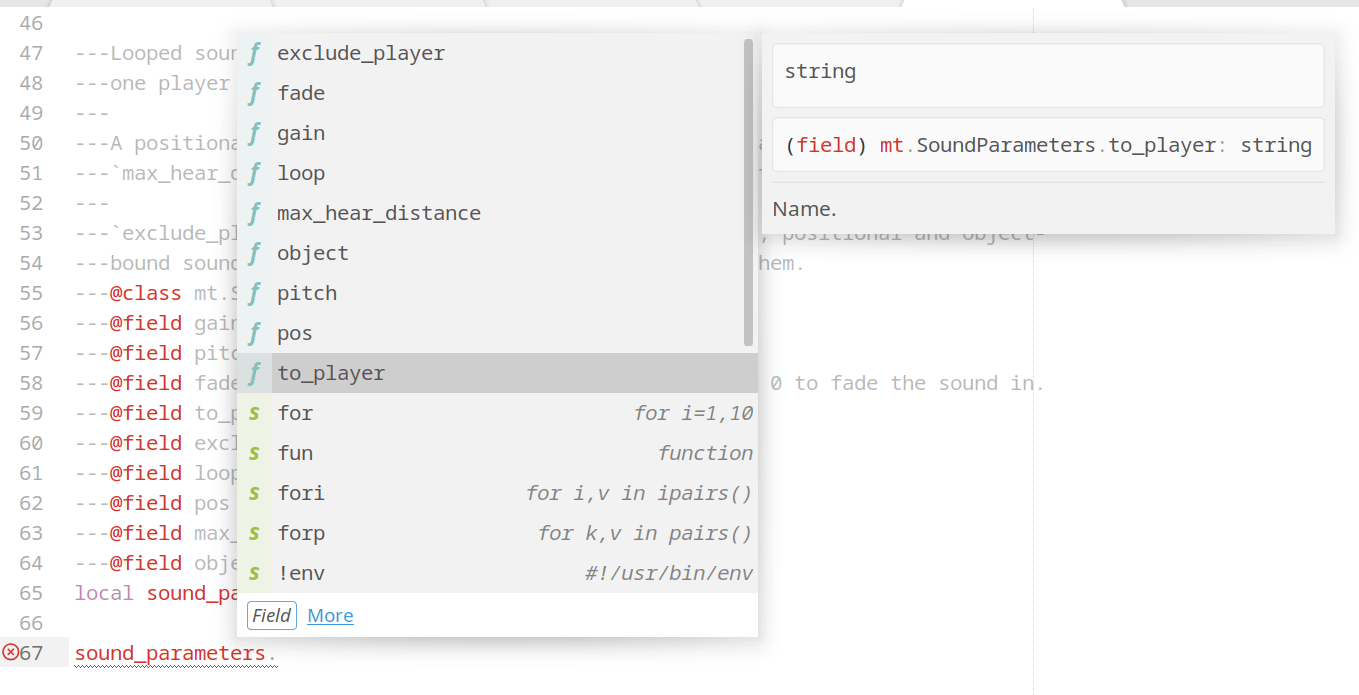Screen dimensions: 1359x695
Task: Click the field icon beside gain
Action: click(x=254, y=133)
